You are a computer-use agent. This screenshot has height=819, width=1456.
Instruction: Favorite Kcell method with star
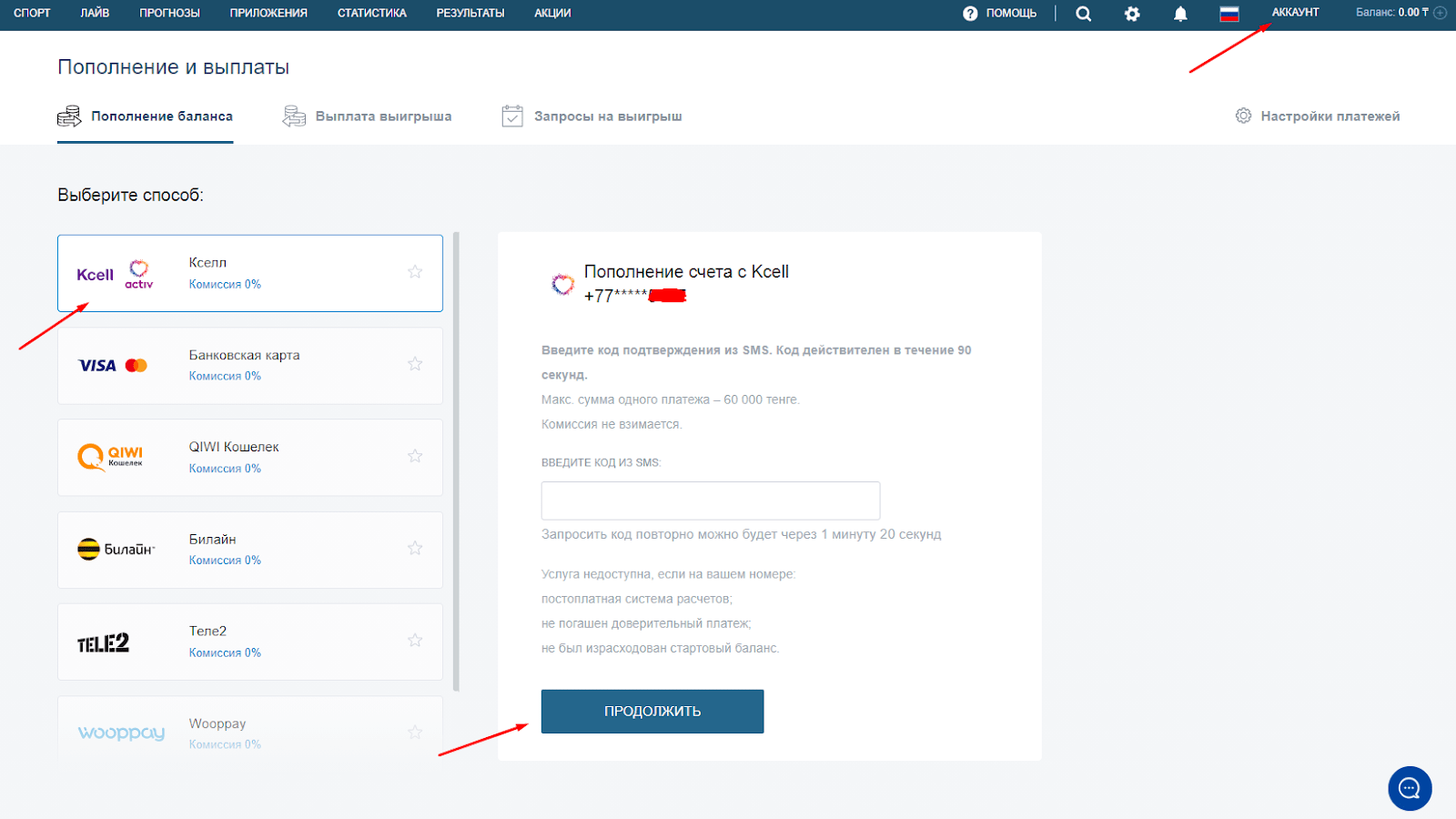pos(415,272)
